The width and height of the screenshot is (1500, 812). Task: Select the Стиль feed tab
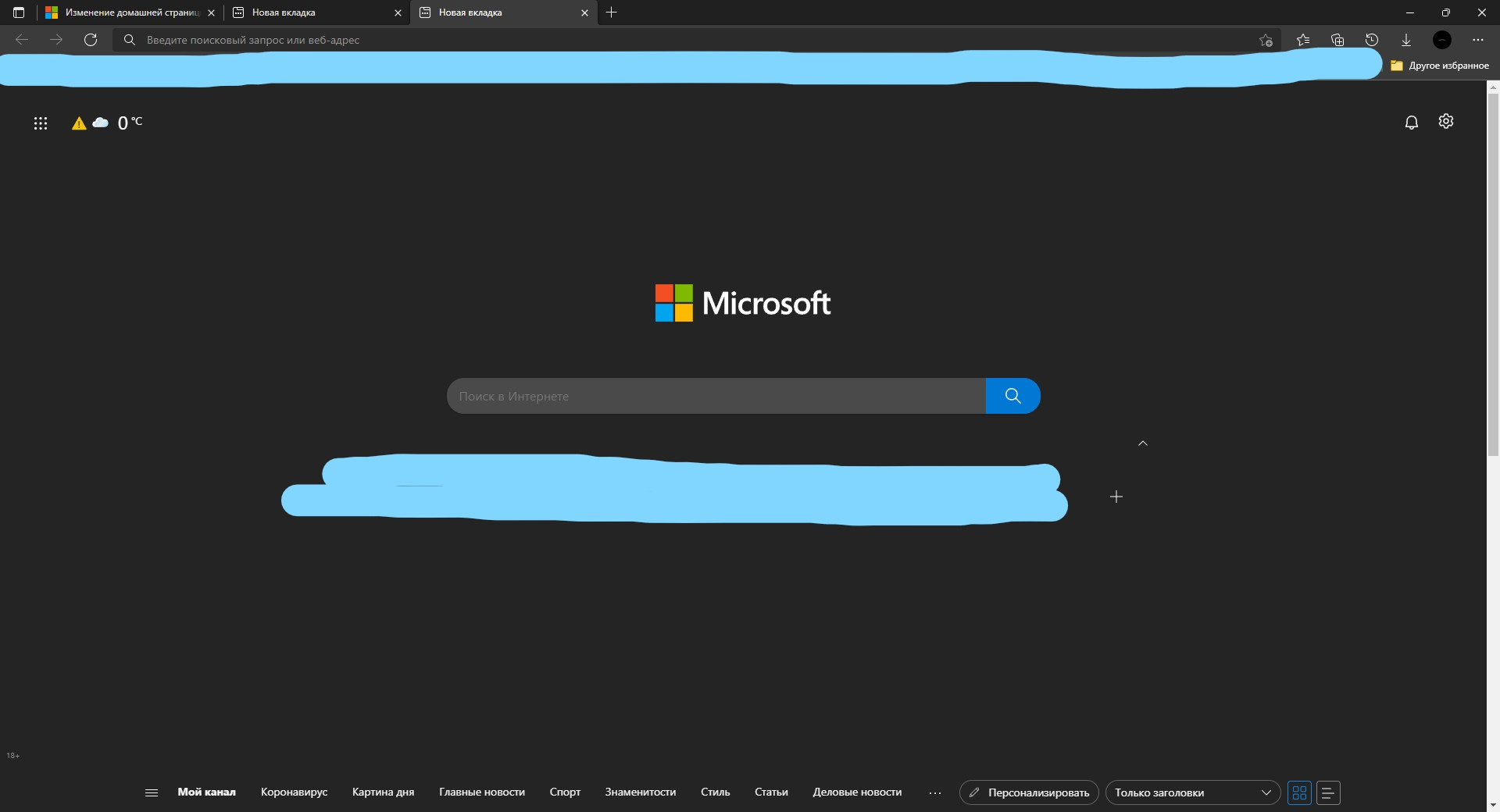click(x=716, y=792)
